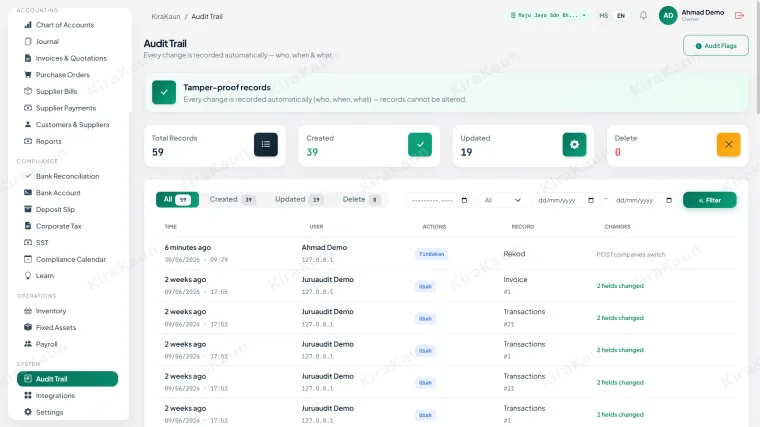
Task: Click the Tindakan action badge
Action: (431, 254)
